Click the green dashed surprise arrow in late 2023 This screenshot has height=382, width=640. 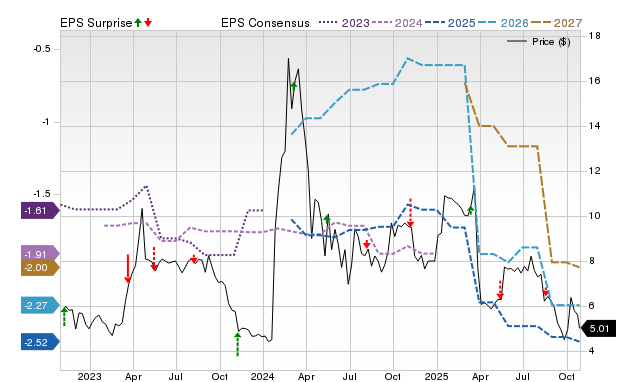[x=238, y=344]
